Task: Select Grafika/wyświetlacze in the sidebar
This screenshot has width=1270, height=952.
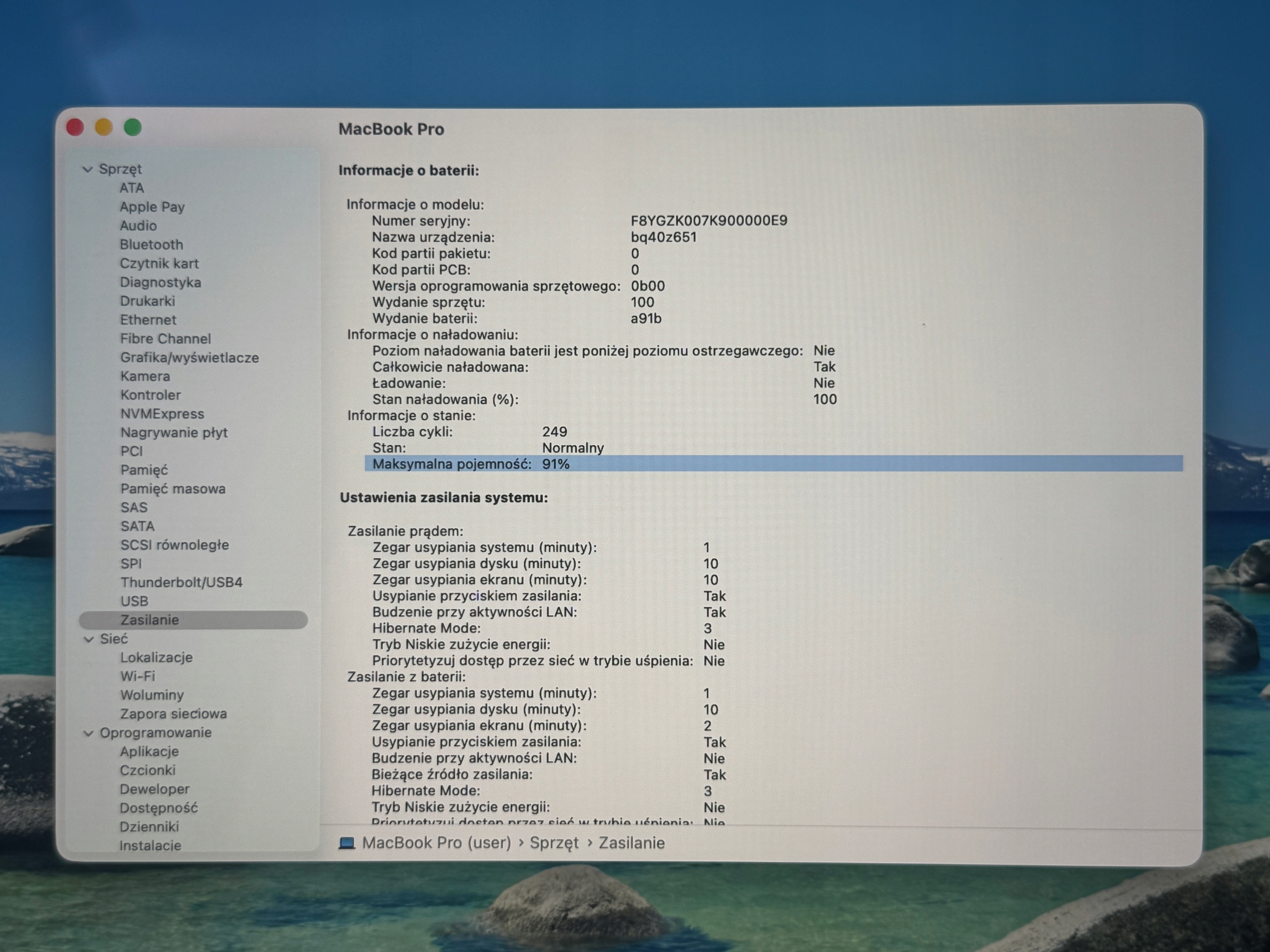Action: 190,357
